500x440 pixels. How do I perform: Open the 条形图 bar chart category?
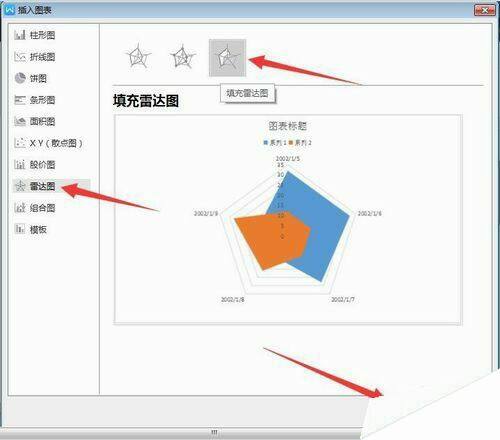click(35, 100)
